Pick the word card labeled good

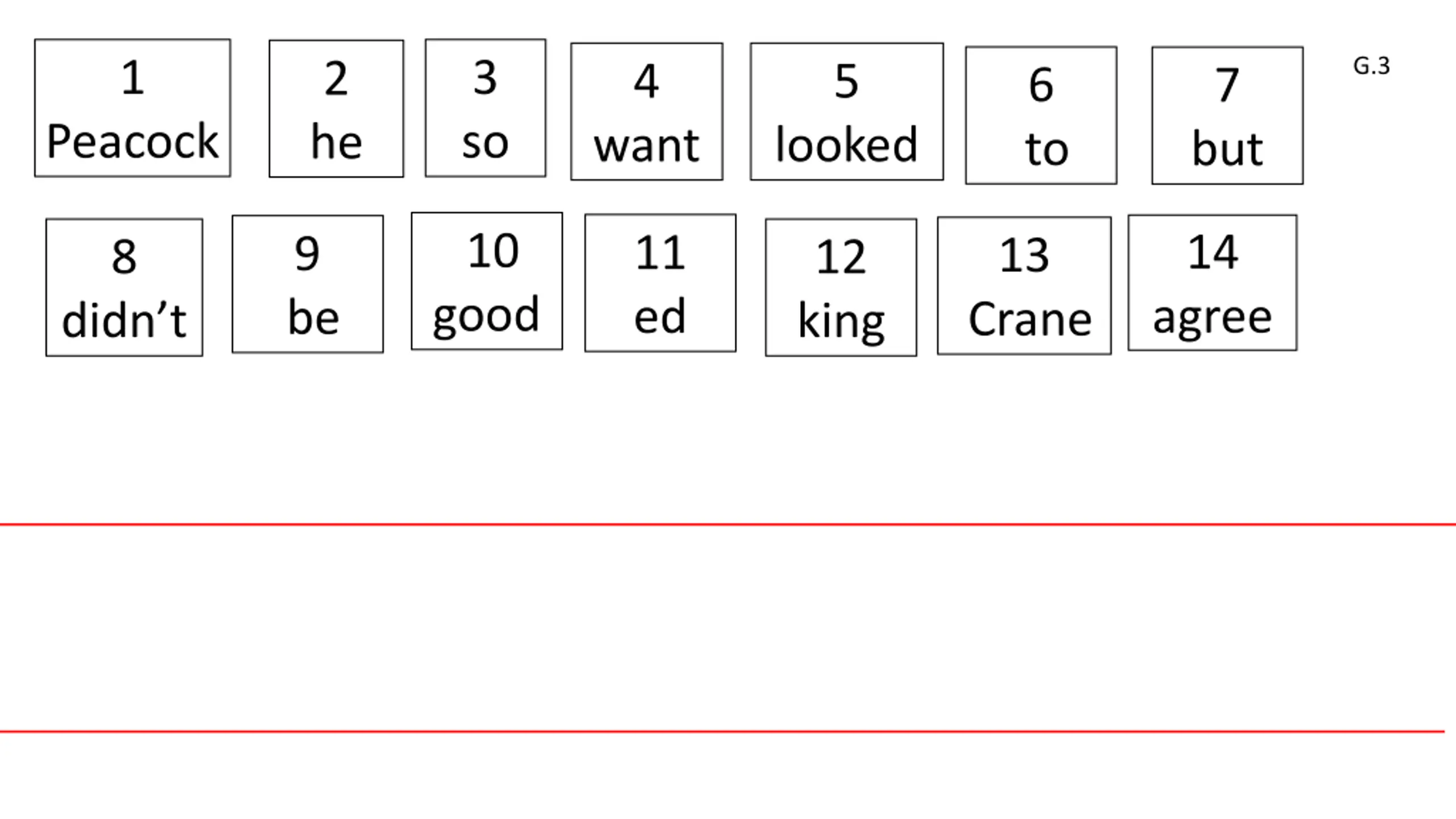487,281
